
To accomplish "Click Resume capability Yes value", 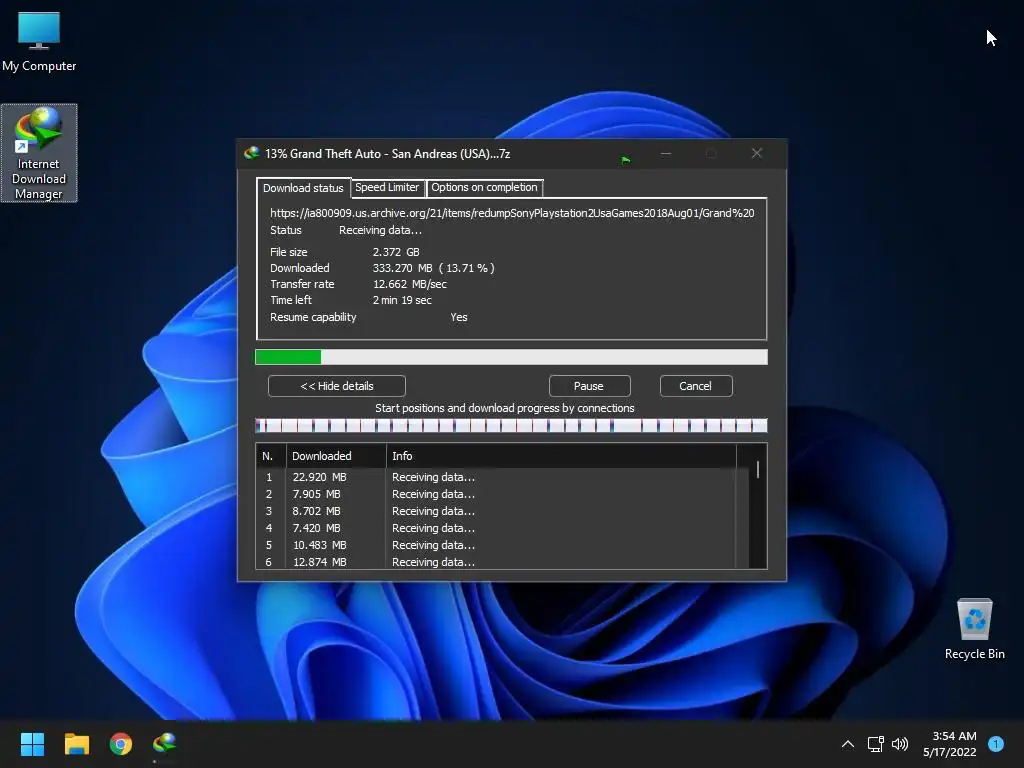I will (x=458, y=317).
